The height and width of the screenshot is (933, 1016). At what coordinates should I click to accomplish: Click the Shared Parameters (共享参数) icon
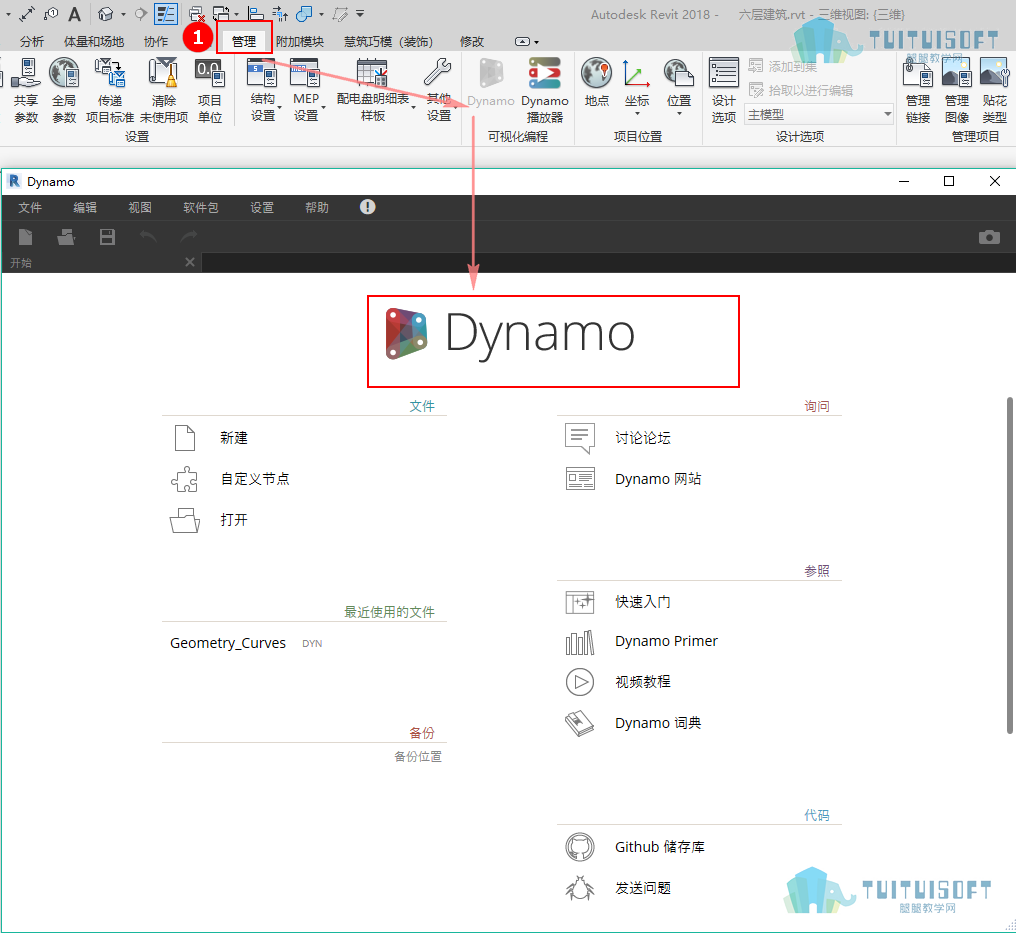(x=26, y=73)
